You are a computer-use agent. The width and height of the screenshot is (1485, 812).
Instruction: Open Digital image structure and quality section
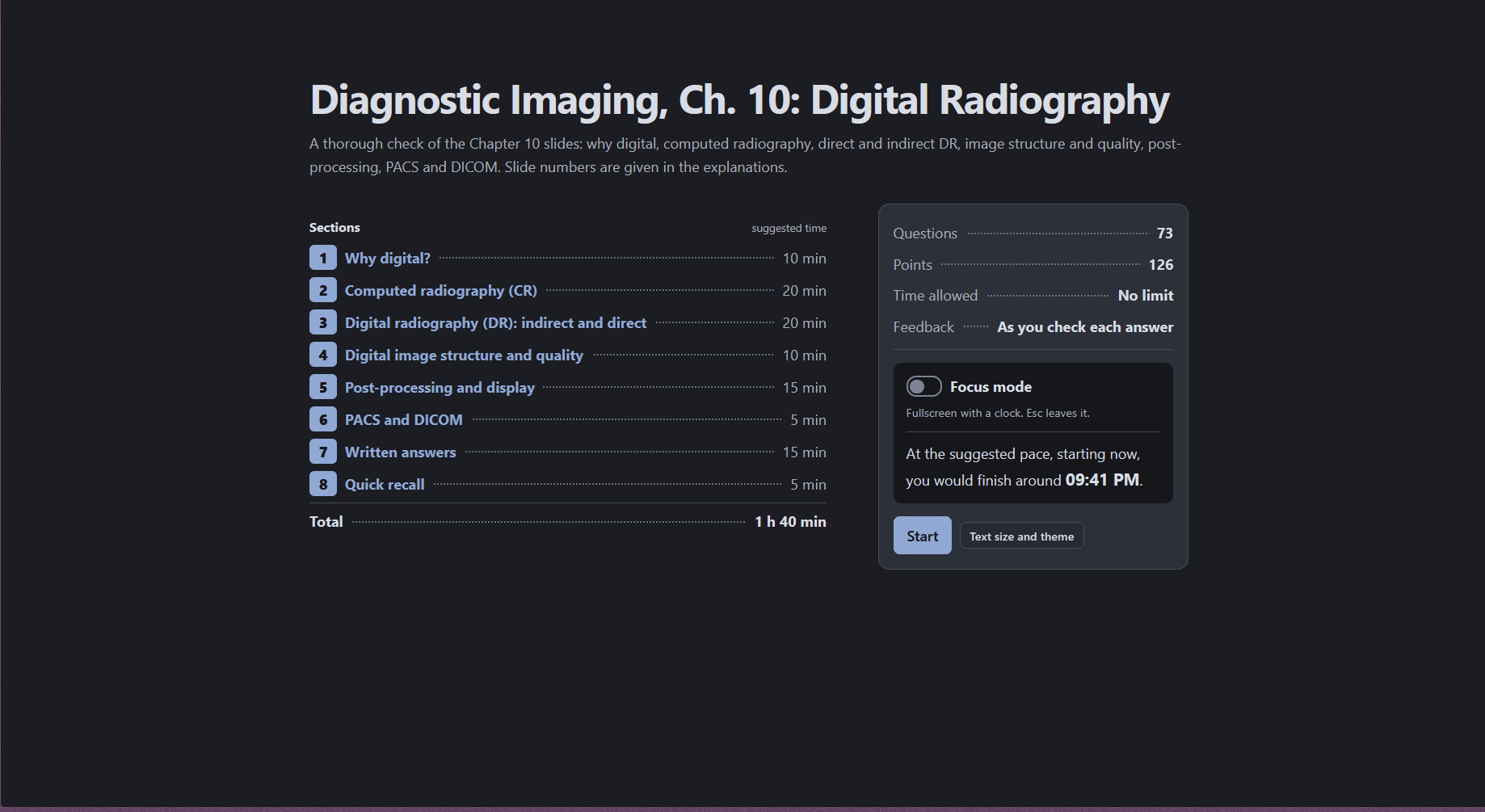pos(464,355)
